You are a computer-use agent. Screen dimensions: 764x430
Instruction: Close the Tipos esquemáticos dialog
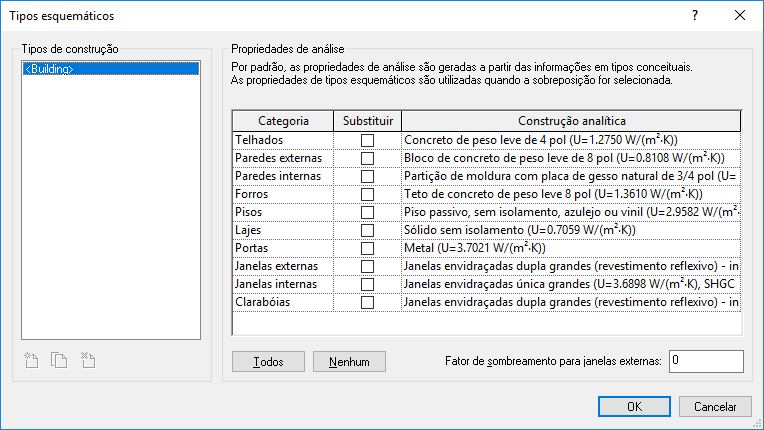pyautogui.click(x=740, y=15)
